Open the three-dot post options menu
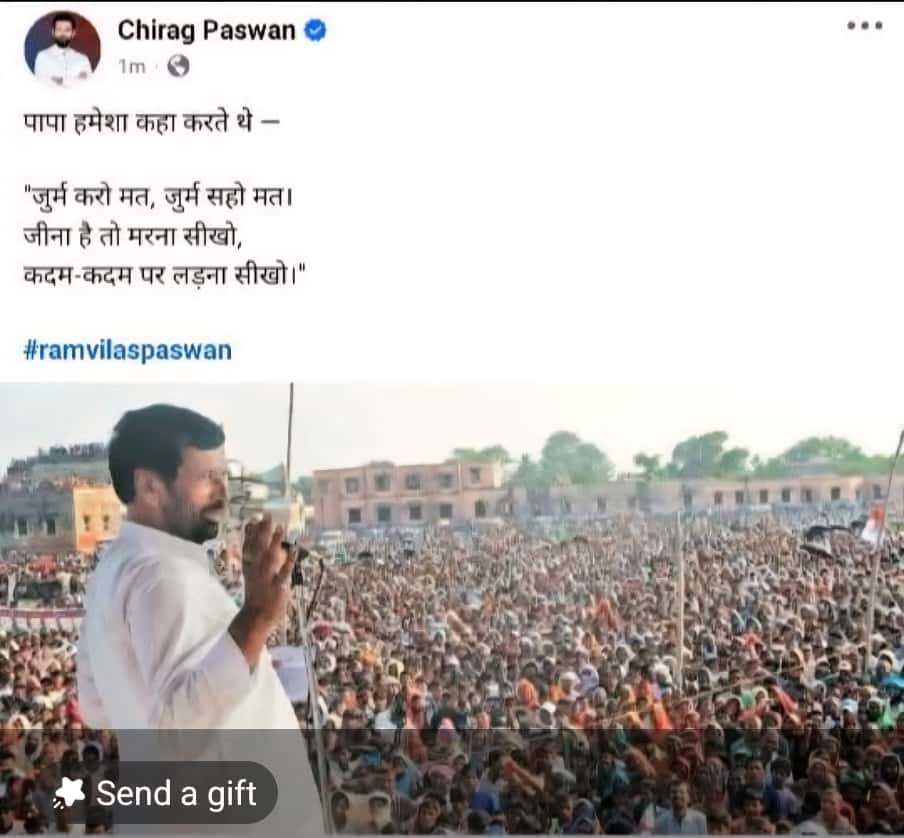904x838 pixels. (865, 25)
